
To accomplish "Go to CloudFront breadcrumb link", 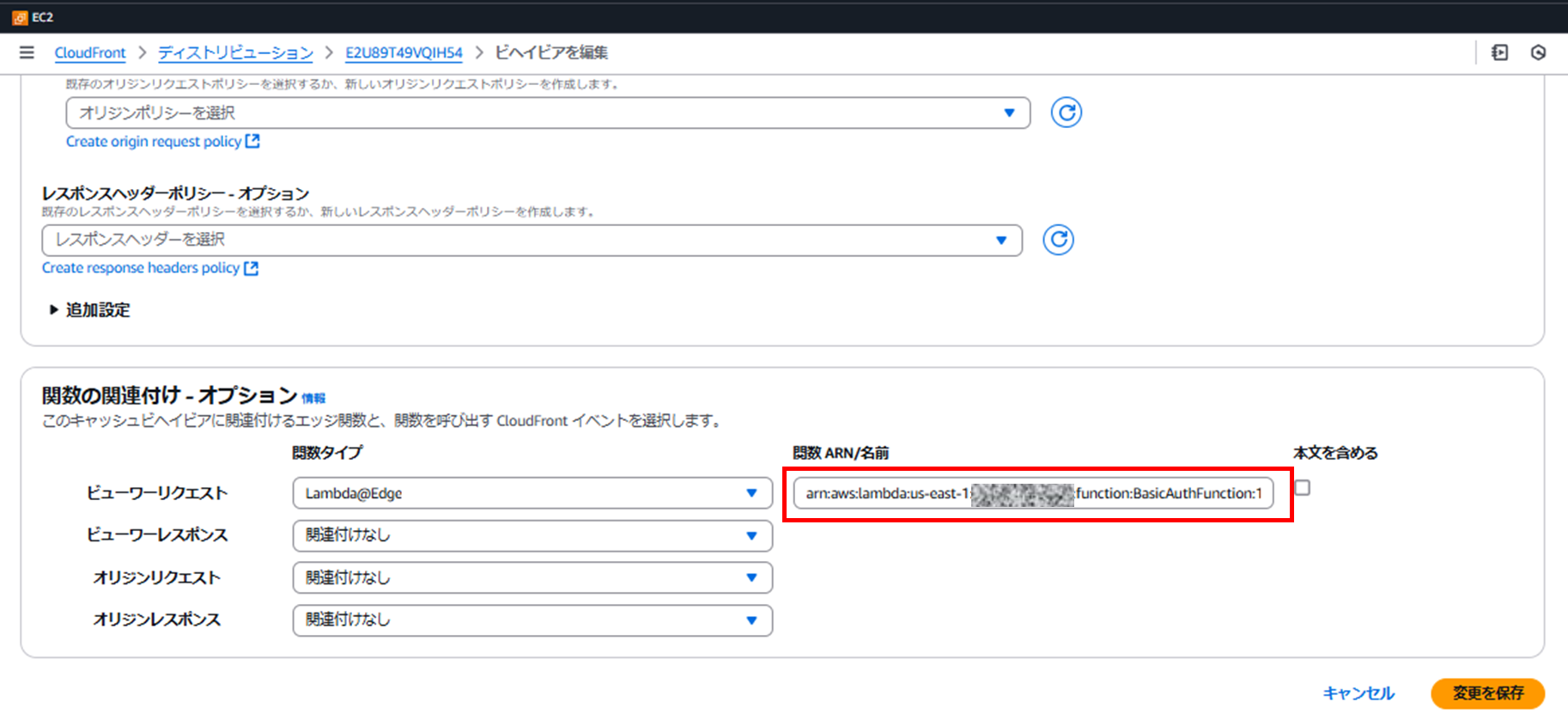I will (x=90, y=52).
